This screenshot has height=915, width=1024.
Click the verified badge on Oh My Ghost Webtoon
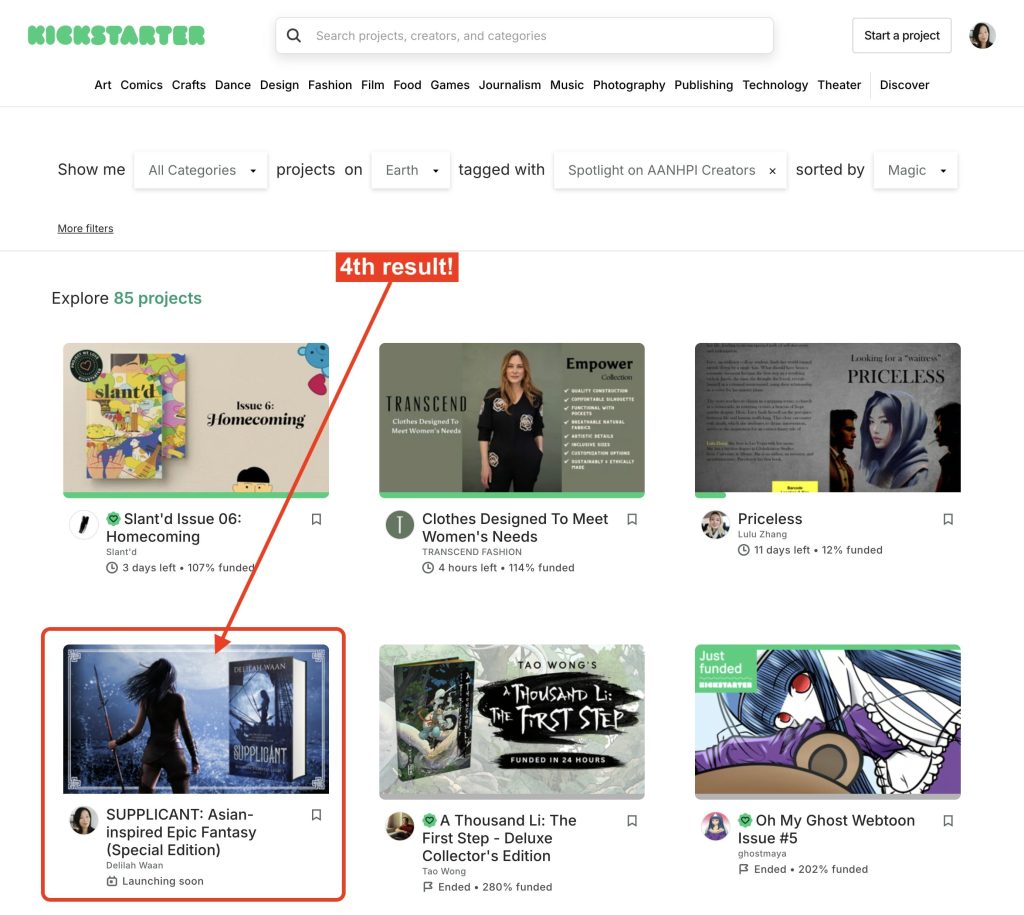(746, 820)
